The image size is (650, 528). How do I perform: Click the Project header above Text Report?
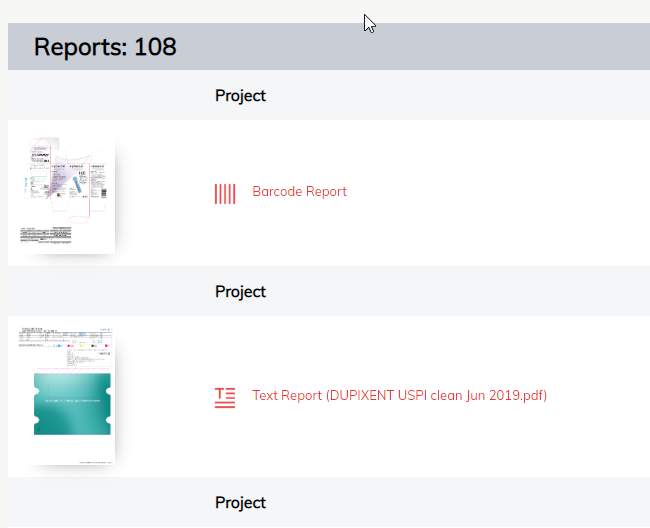pyautogui.click(x=240, y=292)
